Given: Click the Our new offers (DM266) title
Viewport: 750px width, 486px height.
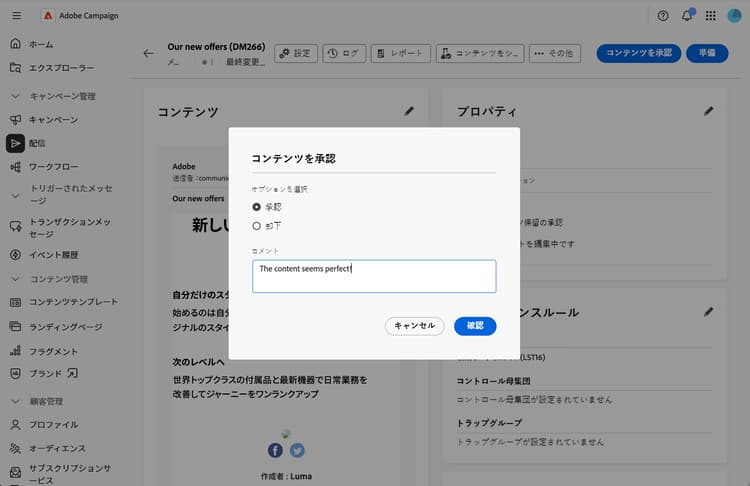Looking at the screenshot, I should [216, 47].
